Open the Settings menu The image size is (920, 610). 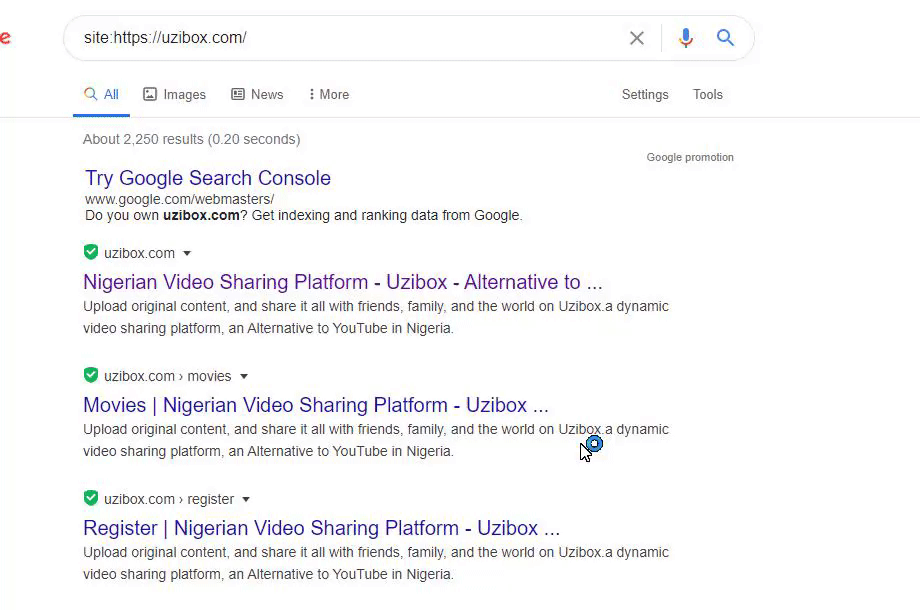645,94
